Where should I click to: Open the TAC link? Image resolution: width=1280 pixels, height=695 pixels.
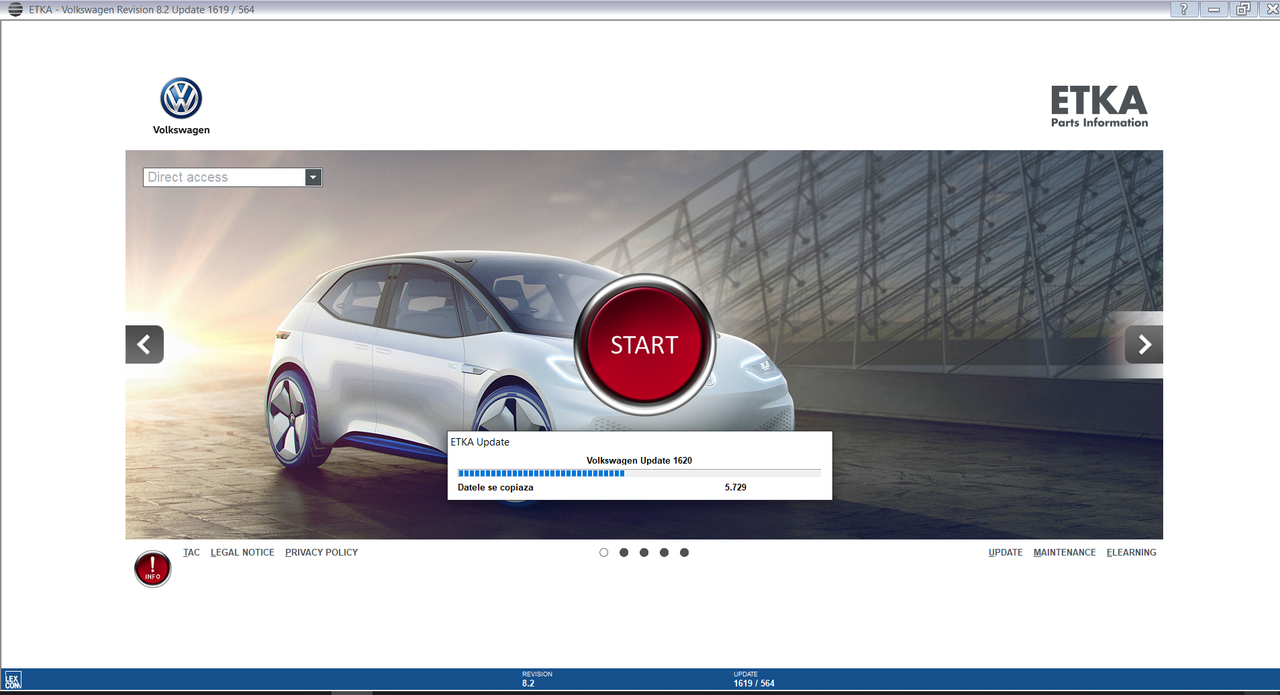click(x=192, y=552)
